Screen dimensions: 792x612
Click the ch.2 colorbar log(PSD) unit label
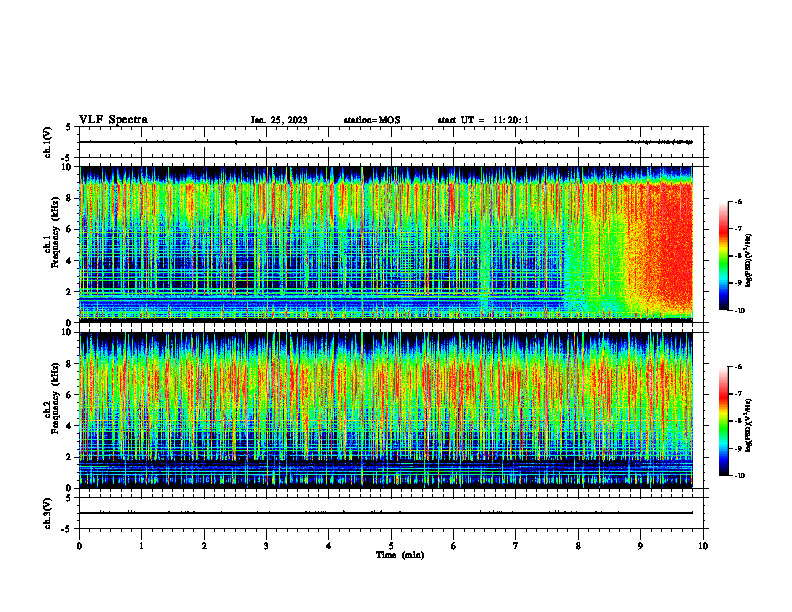click(x=749, y=425)
